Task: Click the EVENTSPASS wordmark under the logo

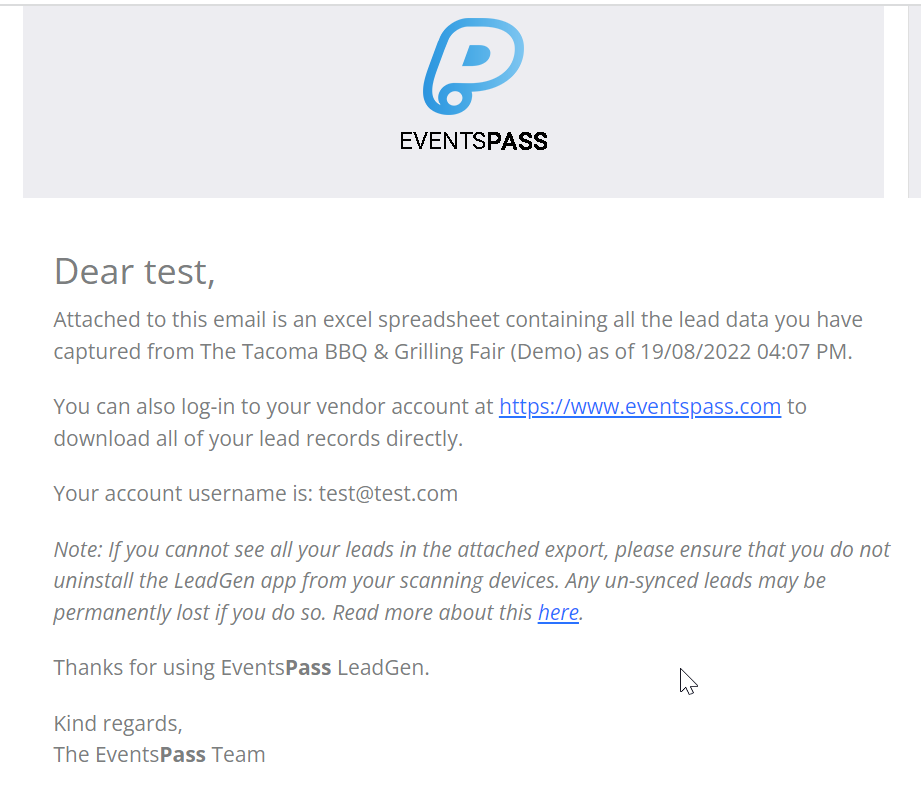Action: (x=473, y=142)
